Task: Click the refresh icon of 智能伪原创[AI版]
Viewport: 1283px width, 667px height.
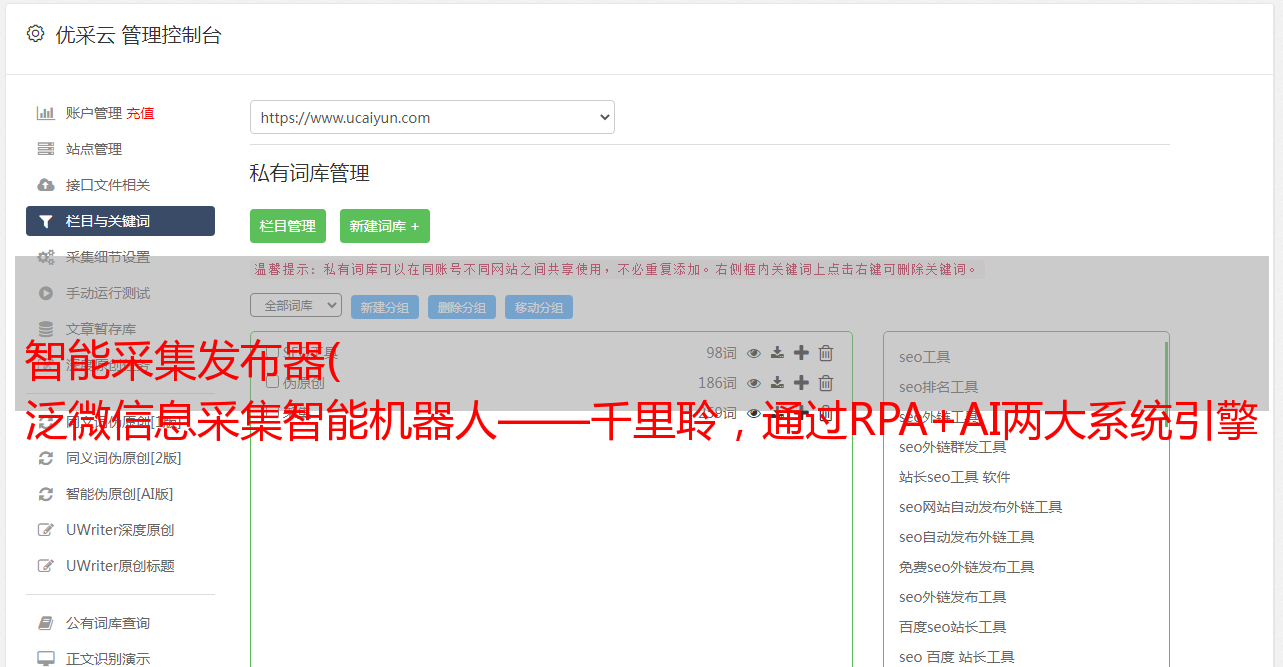Action: (46, 494)
